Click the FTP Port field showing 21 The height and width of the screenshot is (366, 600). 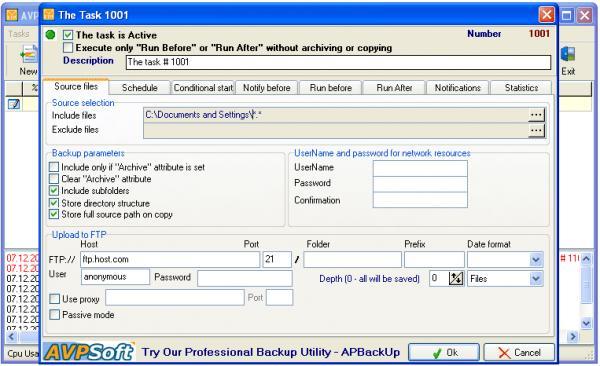point(277,260)
